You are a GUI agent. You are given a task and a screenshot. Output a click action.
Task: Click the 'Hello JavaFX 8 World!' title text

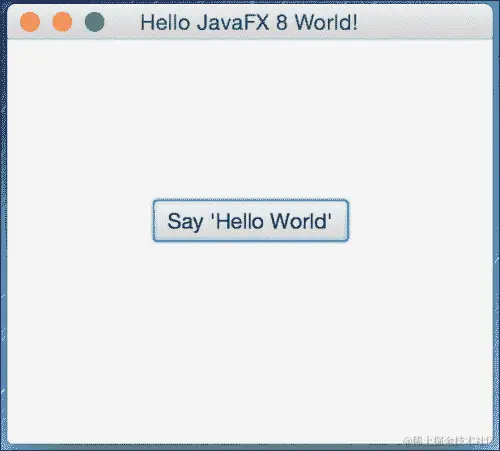pyautogui.click(x=249, y=23)
